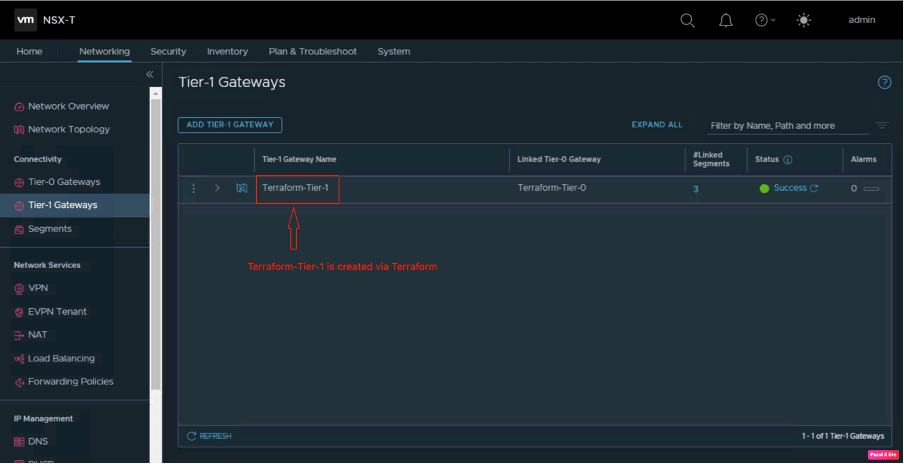Click the Status column info icon
Viewport: 904px width, 464px height.
(x=788, y=159)
